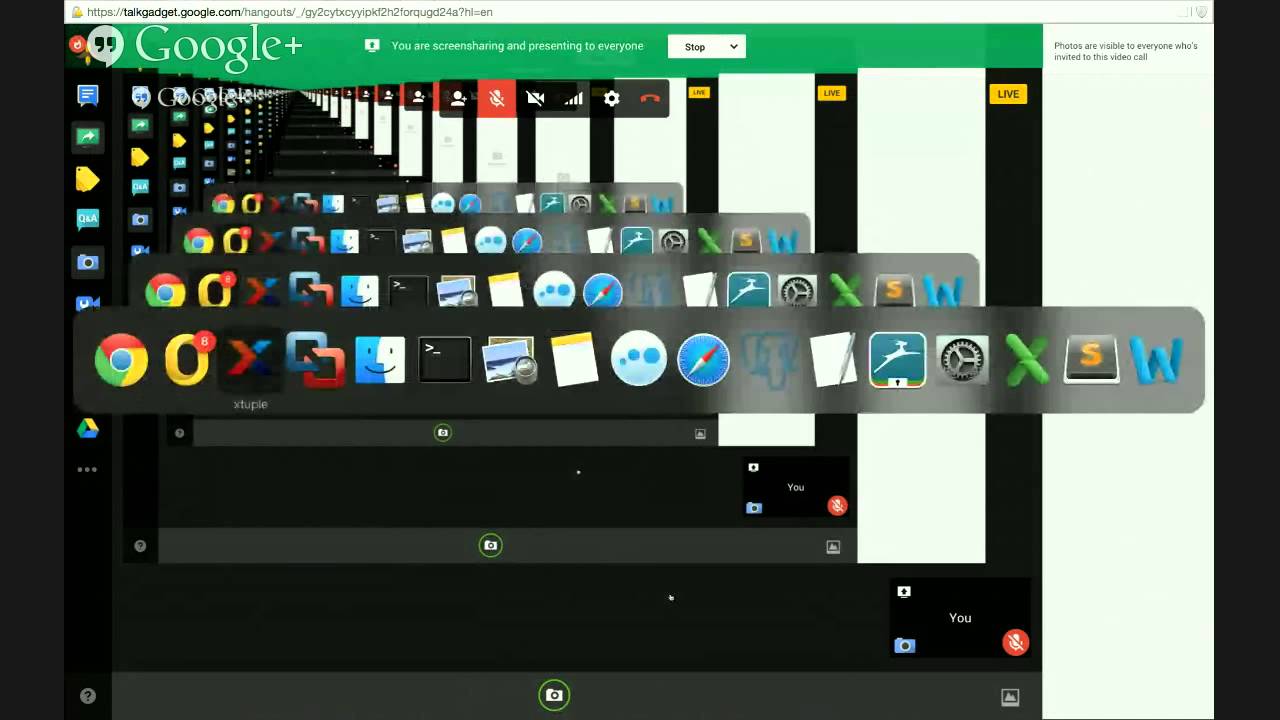Viewport: 1280px width, 720px height.
Task: Open the yellow tag app in sidebar
Action: [87, 178]
